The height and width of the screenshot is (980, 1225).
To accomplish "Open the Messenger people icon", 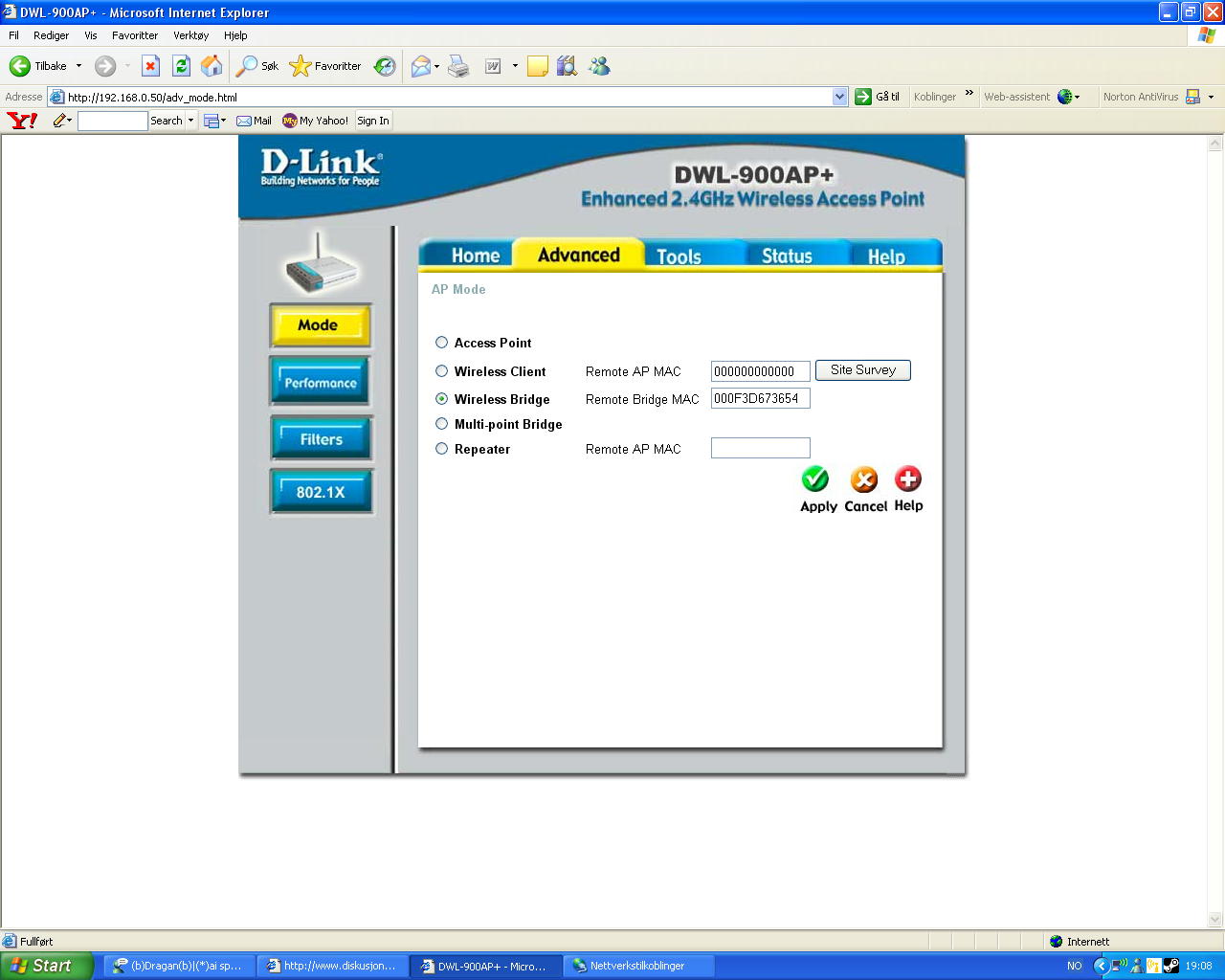I will (599, 66).
